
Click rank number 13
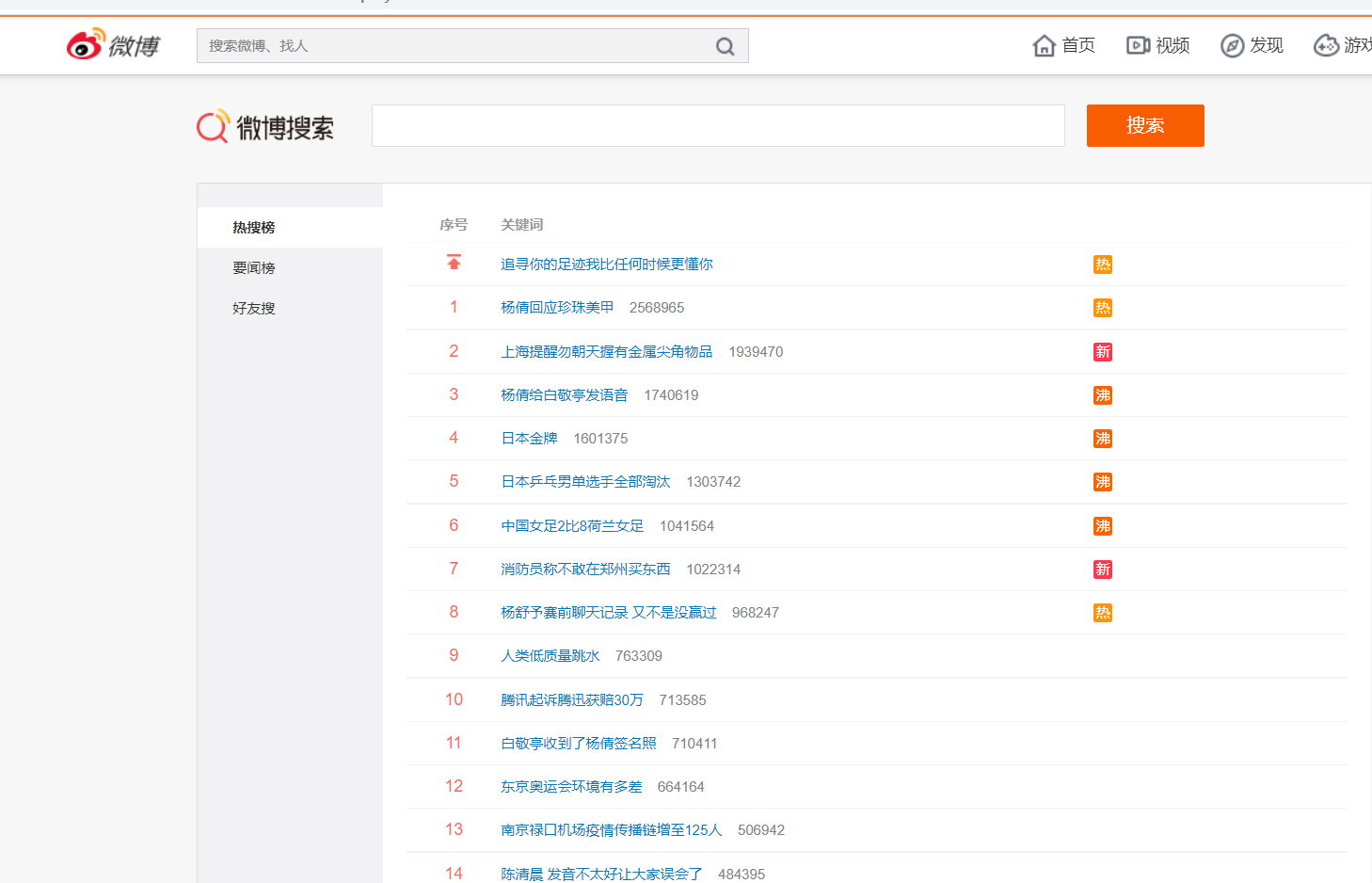coord(454,829)
